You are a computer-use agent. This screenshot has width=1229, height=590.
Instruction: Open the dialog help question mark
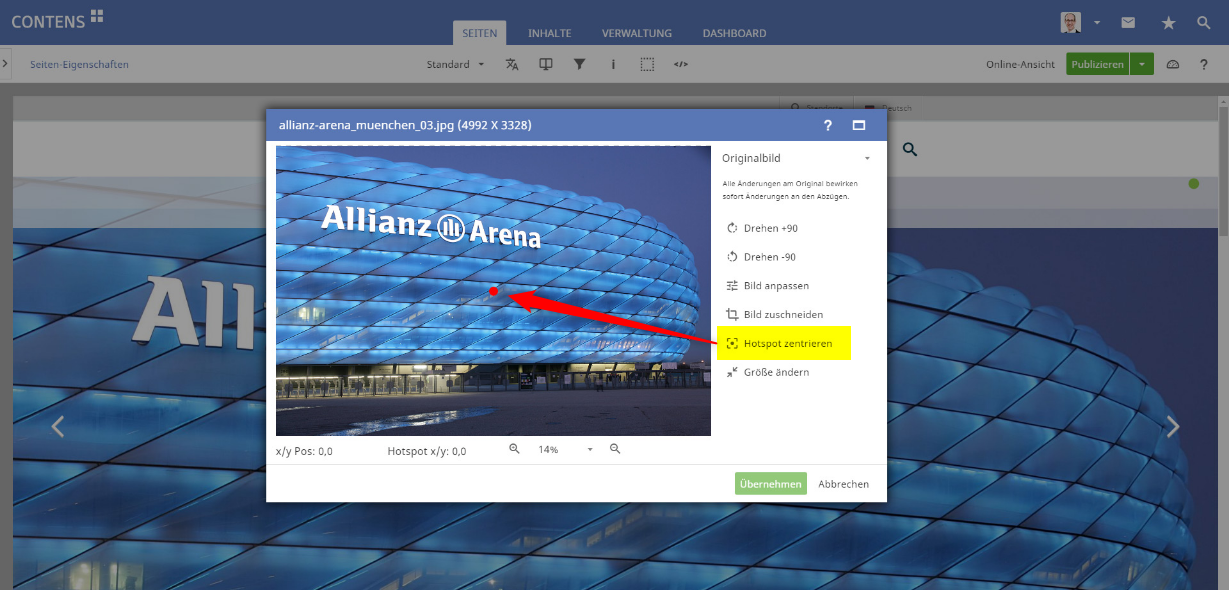tap(827, 126)
